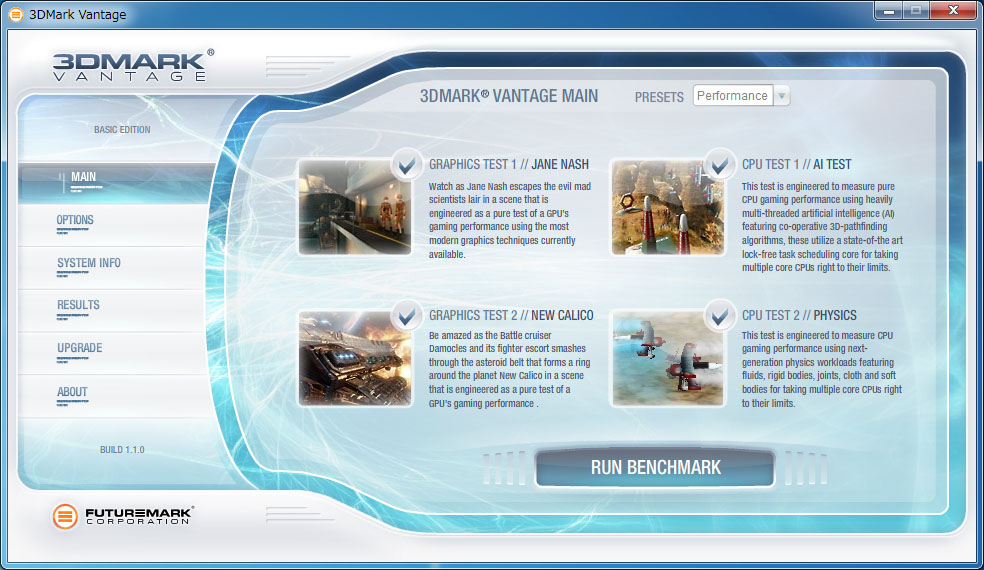Viewport: 984px width, 570px height.
Task: Click the CPU TEST 2 // PHYSICS heading
Action: (799, 315)
